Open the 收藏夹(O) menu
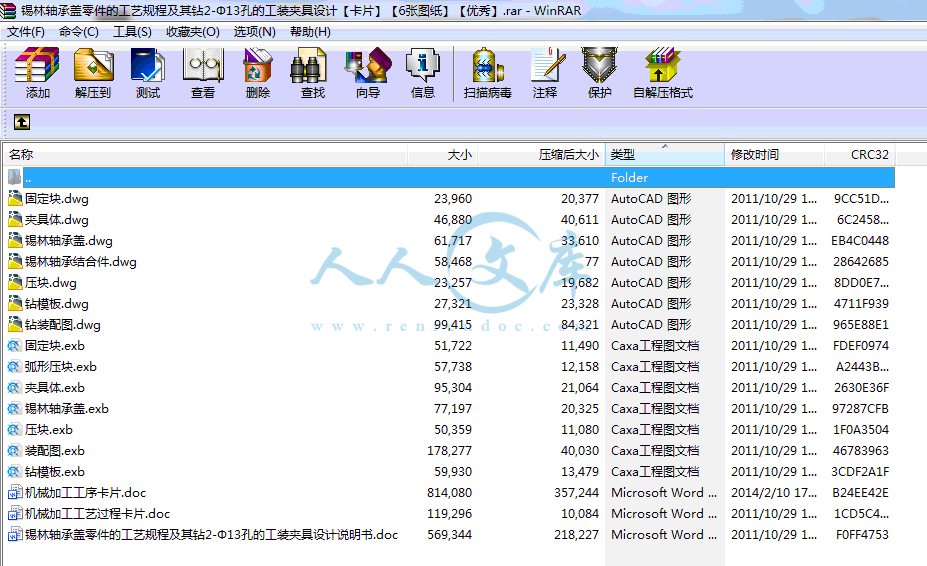 tap(193, 31)
